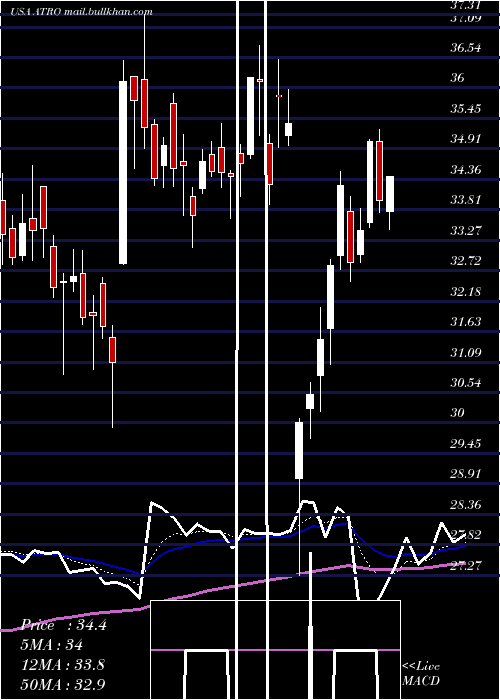Viewport: 500px width, 700px height.
Task: Click the 35.45 price axis label
Action: tap(466, 108)
